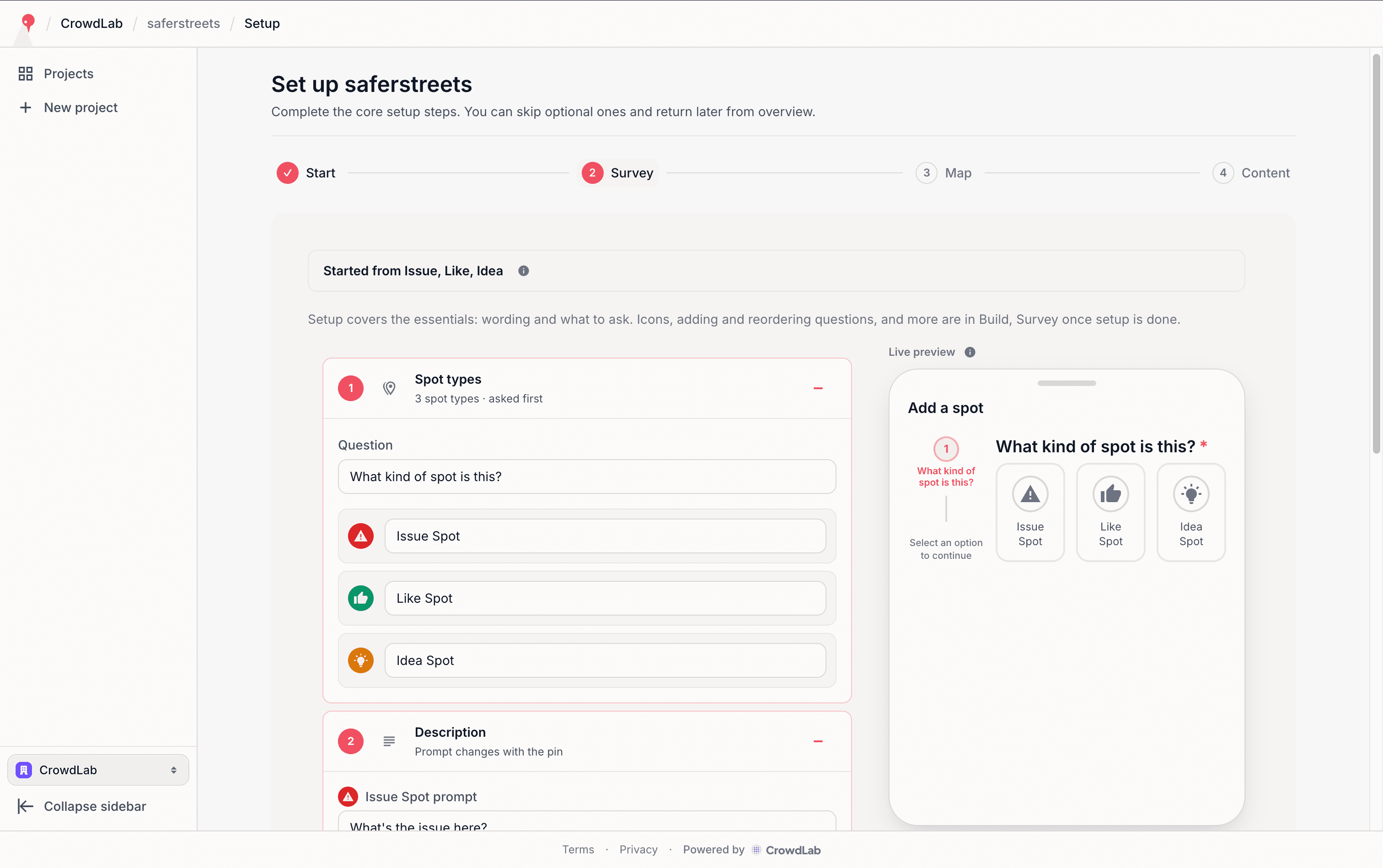Click the Collapse sidebar arrow icon
1383x868 pixels.
(x=25, y=806)
